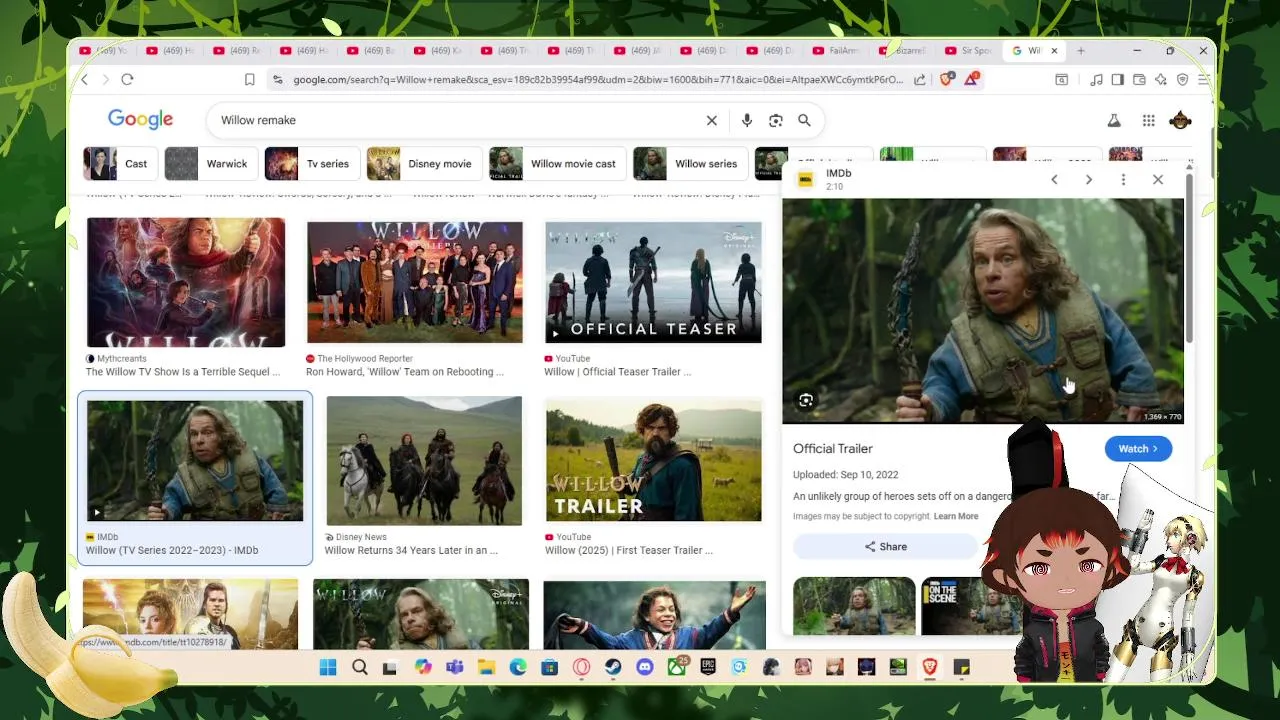
Task: Open the Brave Shields lion icon
Action: click(x=946, y=79)
